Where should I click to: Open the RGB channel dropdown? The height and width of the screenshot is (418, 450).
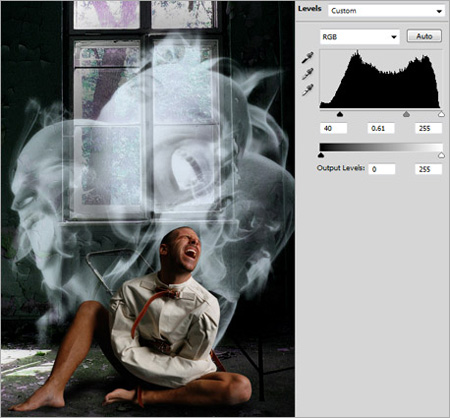tap(359, 37)
